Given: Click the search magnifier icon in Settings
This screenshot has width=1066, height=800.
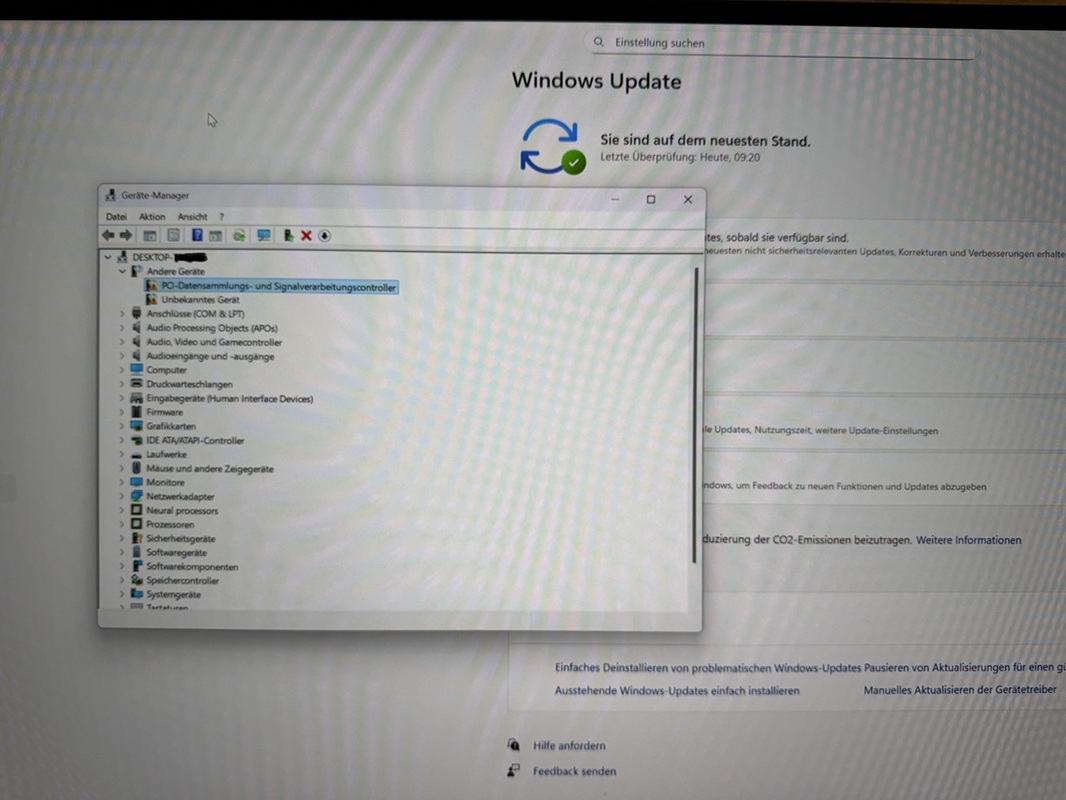Looking at the screenshot, I should pos(598,42).
